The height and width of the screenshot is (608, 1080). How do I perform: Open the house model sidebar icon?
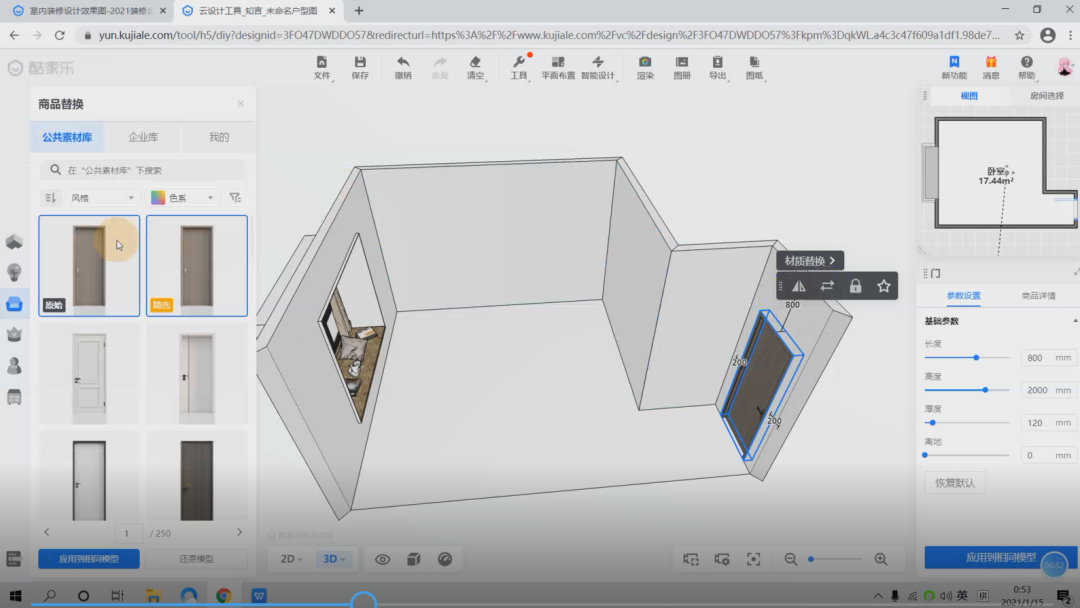[14, 242]
